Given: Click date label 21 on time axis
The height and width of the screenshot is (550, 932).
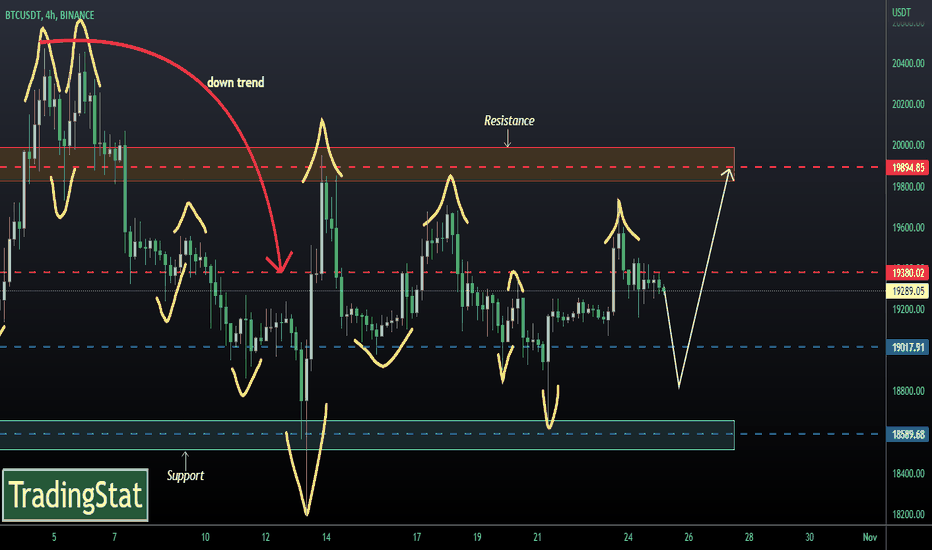Looking at the screenshot, I should click(537, 538).
